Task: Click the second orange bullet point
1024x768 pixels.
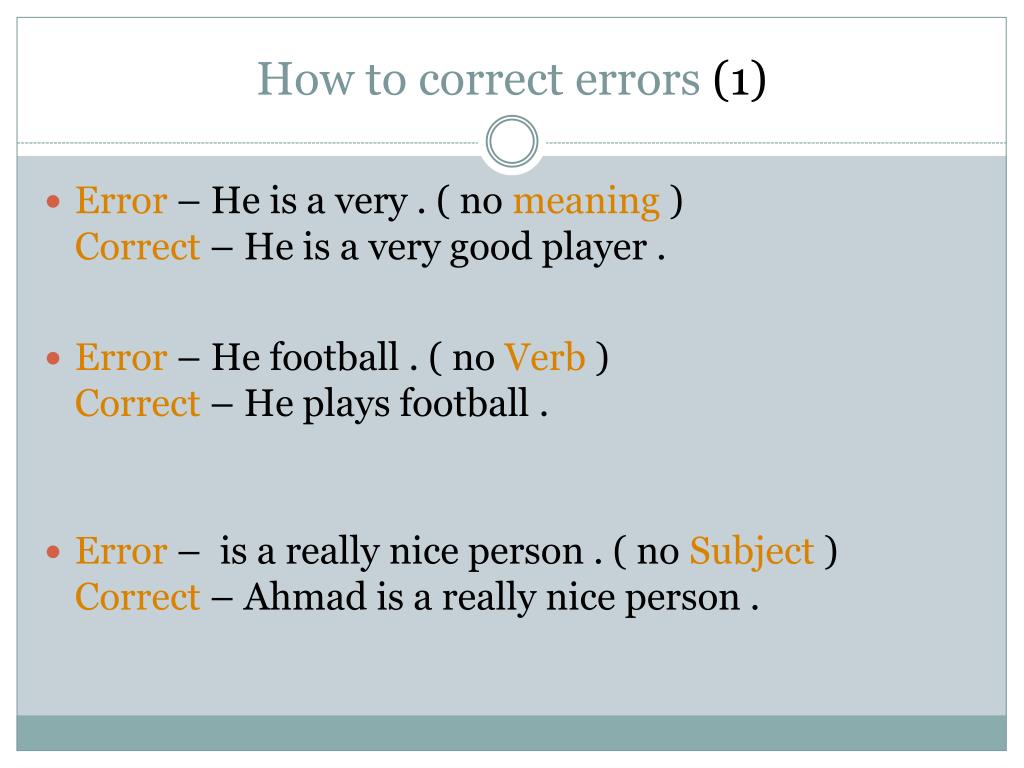Action: click(54, 358)
